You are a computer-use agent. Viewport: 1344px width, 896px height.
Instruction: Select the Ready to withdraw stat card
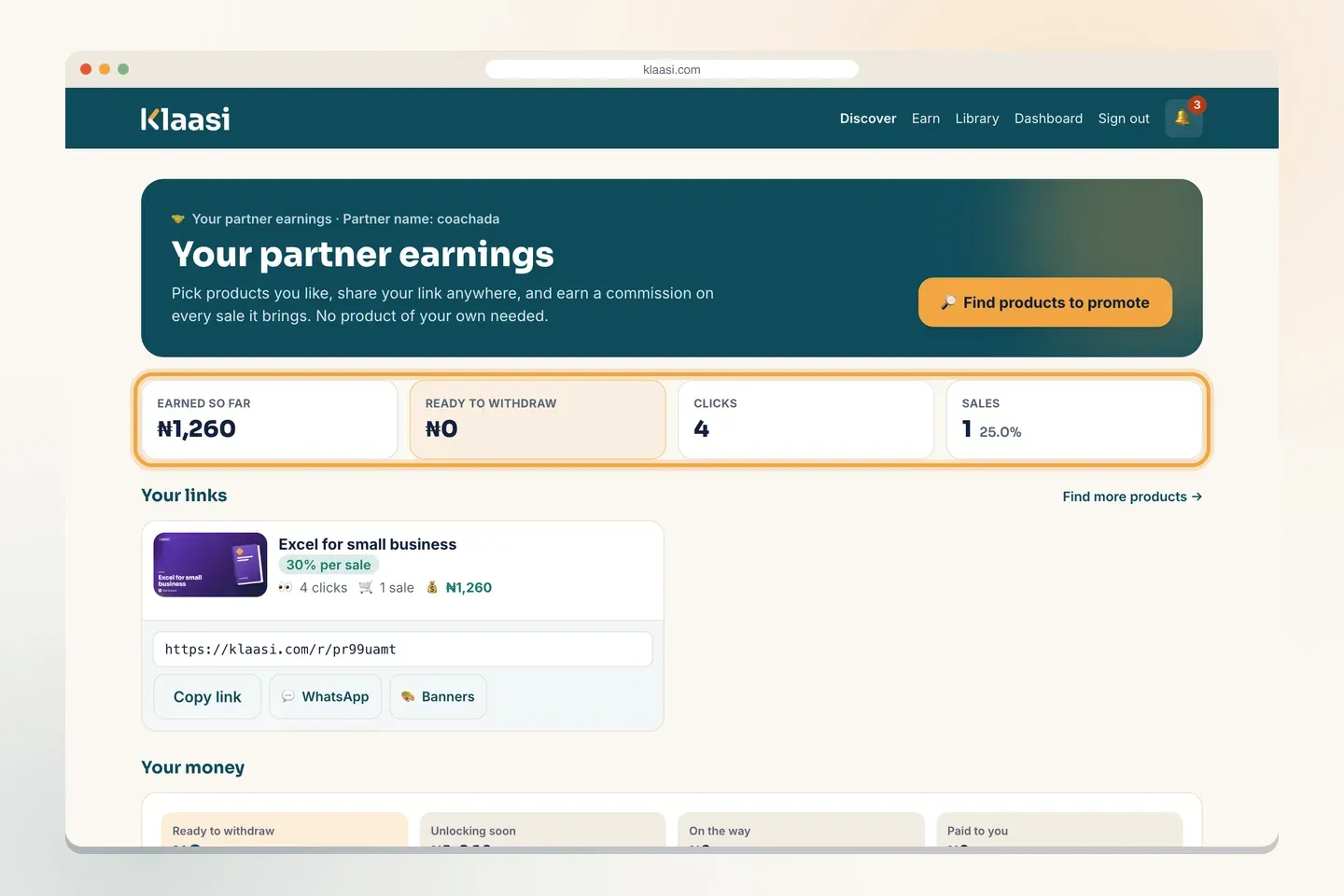pyautogui.click(x=538, y=419)
